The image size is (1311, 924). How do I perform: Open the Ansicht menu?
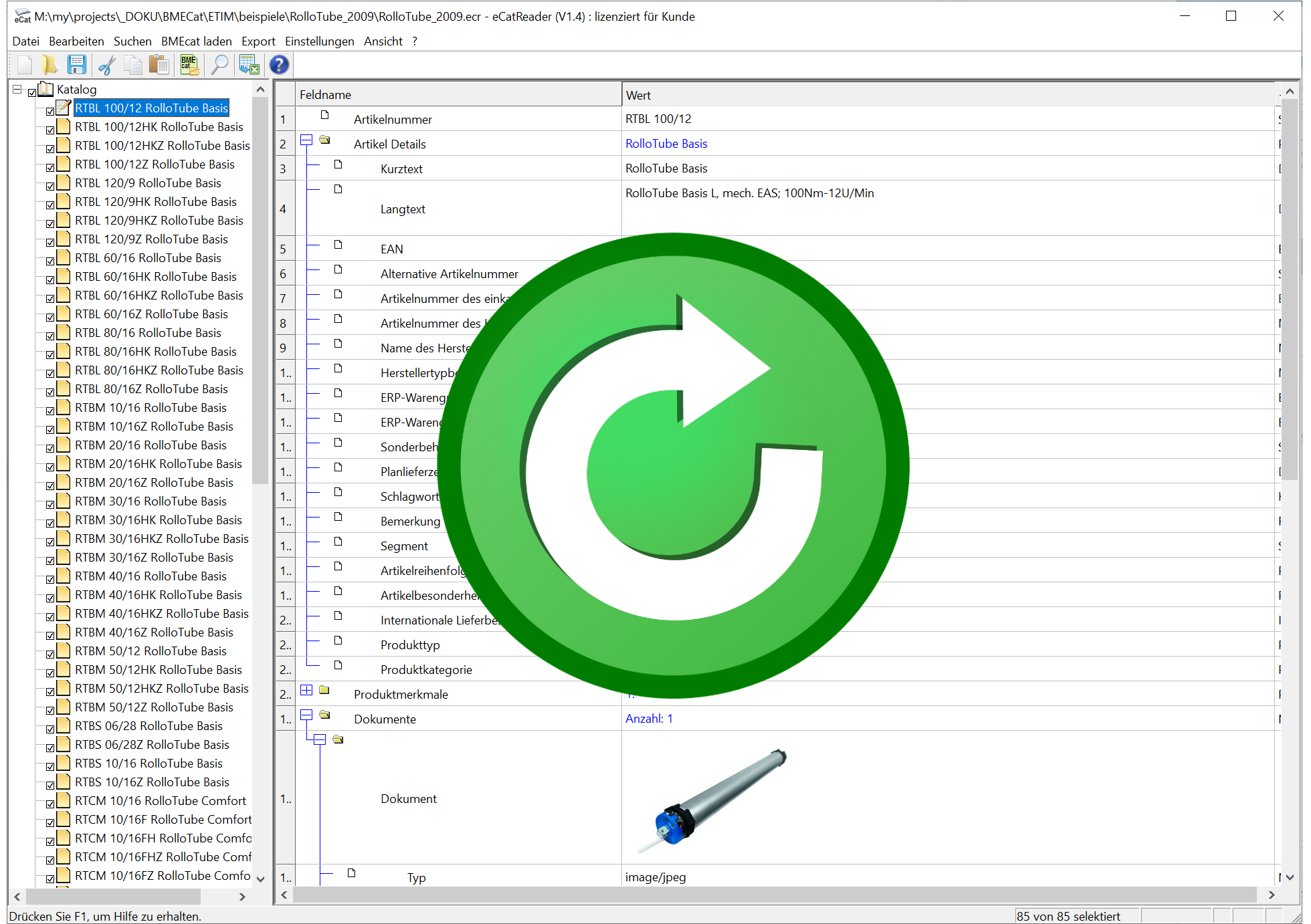(x=383, y=41)
